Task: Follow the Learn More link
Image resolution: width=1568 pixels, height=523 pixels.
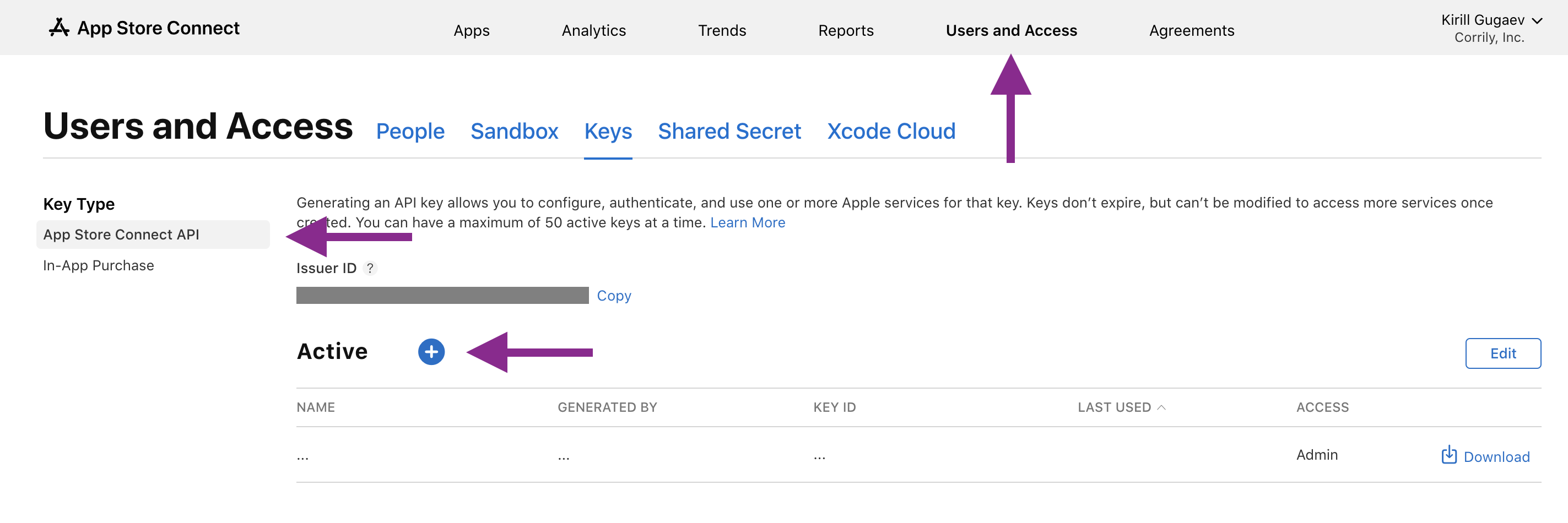Action: coord(748,222)
